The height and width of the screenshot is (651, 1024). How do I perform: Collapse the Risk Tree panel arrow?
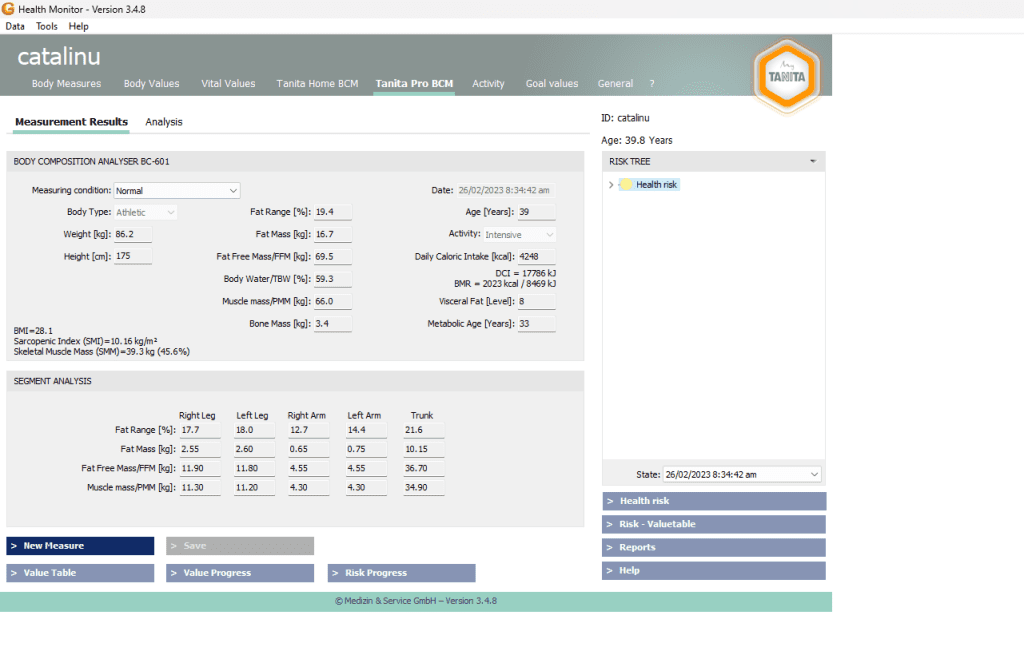(812, 161)
